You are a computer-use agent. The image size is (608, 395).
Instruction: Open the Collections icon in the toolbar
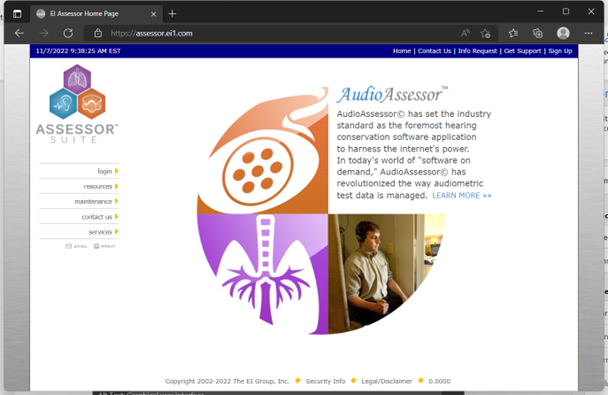tap(537, 33)
